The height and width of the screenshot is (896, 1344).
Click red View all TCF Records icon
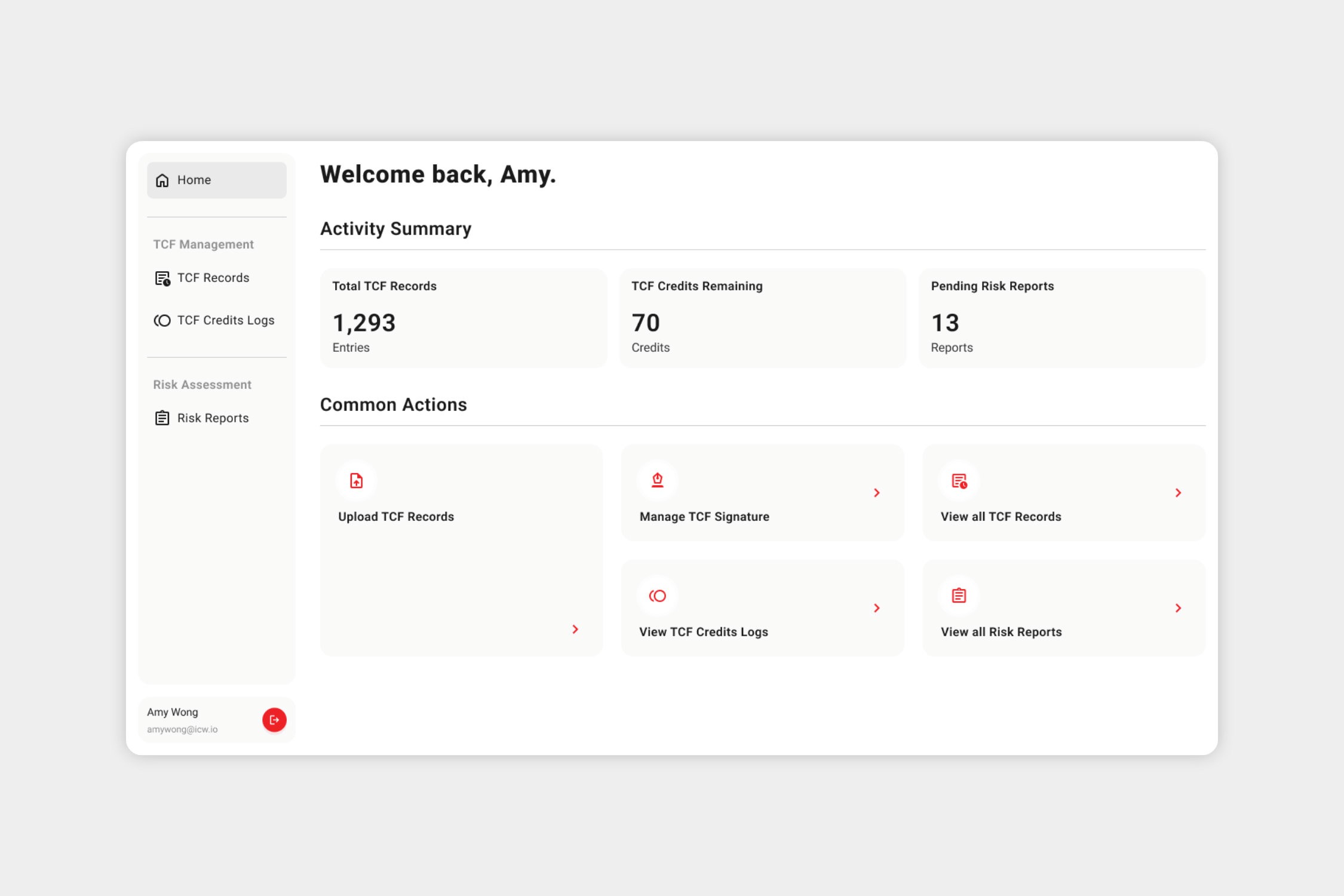click(959, 481)
